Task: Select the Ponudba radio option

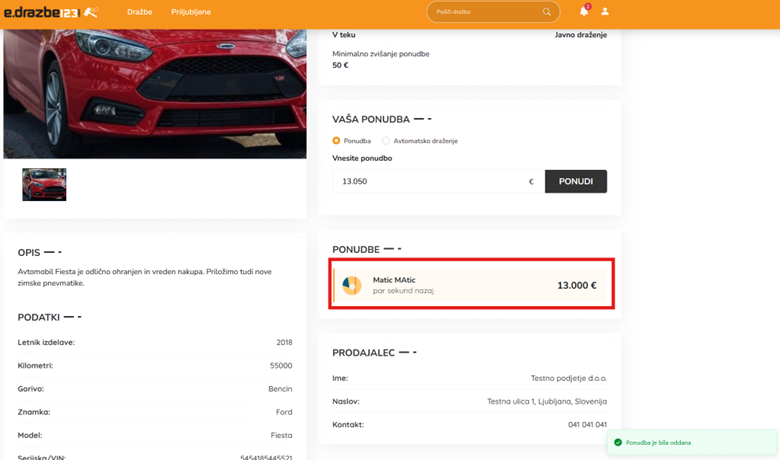Action: tap(337, 141)
